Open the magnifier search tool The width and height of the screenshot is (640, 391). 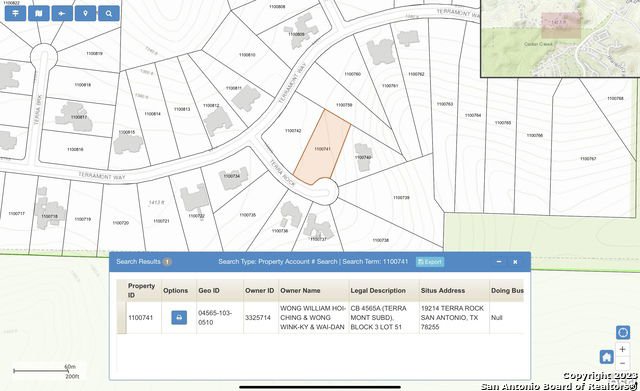(109, 13)
